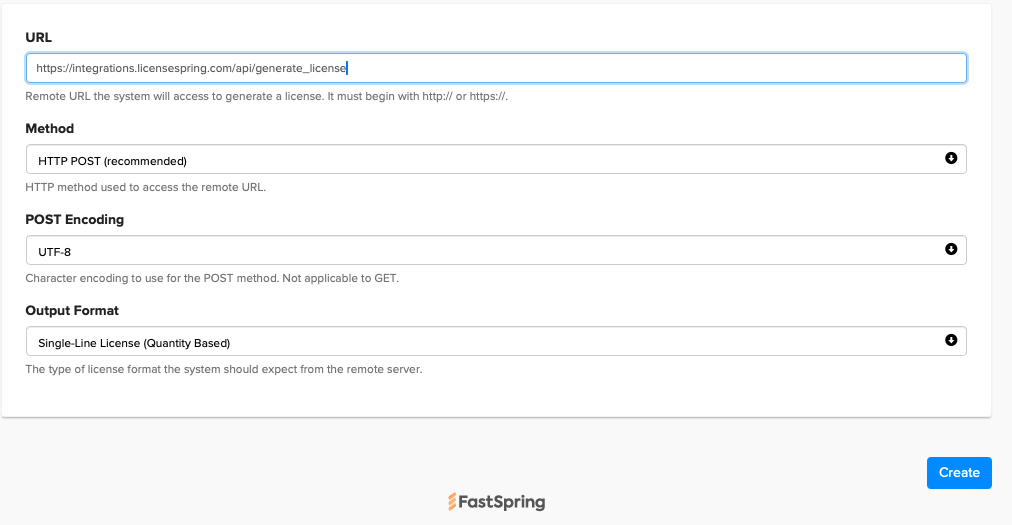1012x525 pixels.
Task: Click the license format description text
Action: (x=223, y=369)
